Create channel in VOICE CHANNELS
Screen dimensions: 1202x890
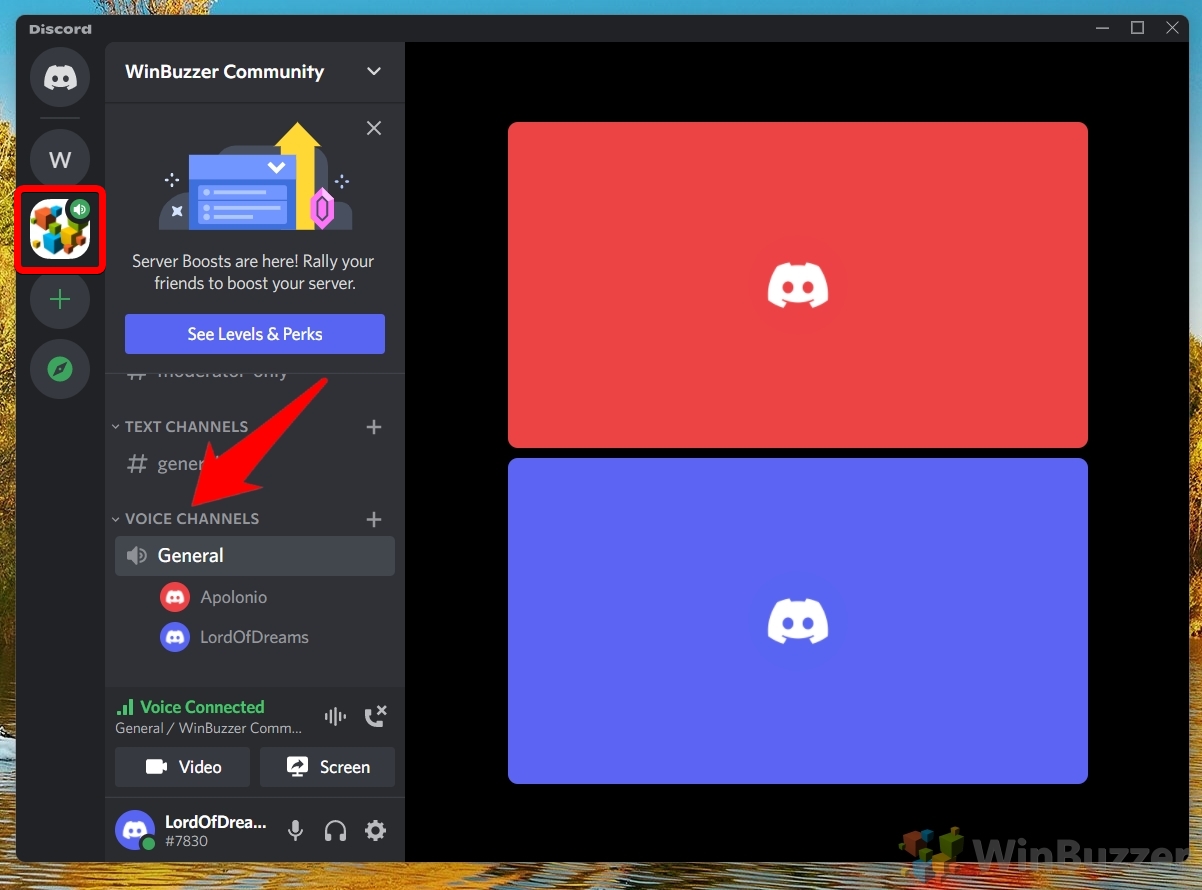[x=374, y=519]
